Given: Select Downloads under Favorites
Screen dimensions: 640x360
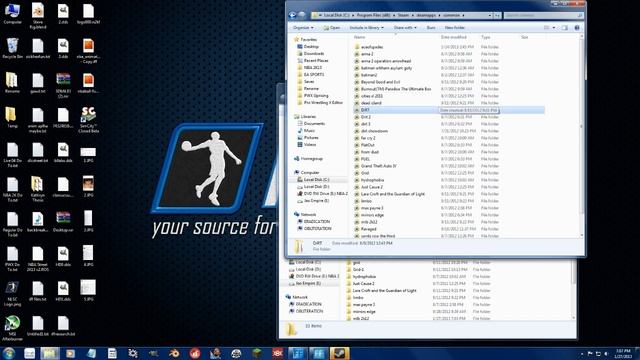Looking at the screenshot, I should click(314, 53).
